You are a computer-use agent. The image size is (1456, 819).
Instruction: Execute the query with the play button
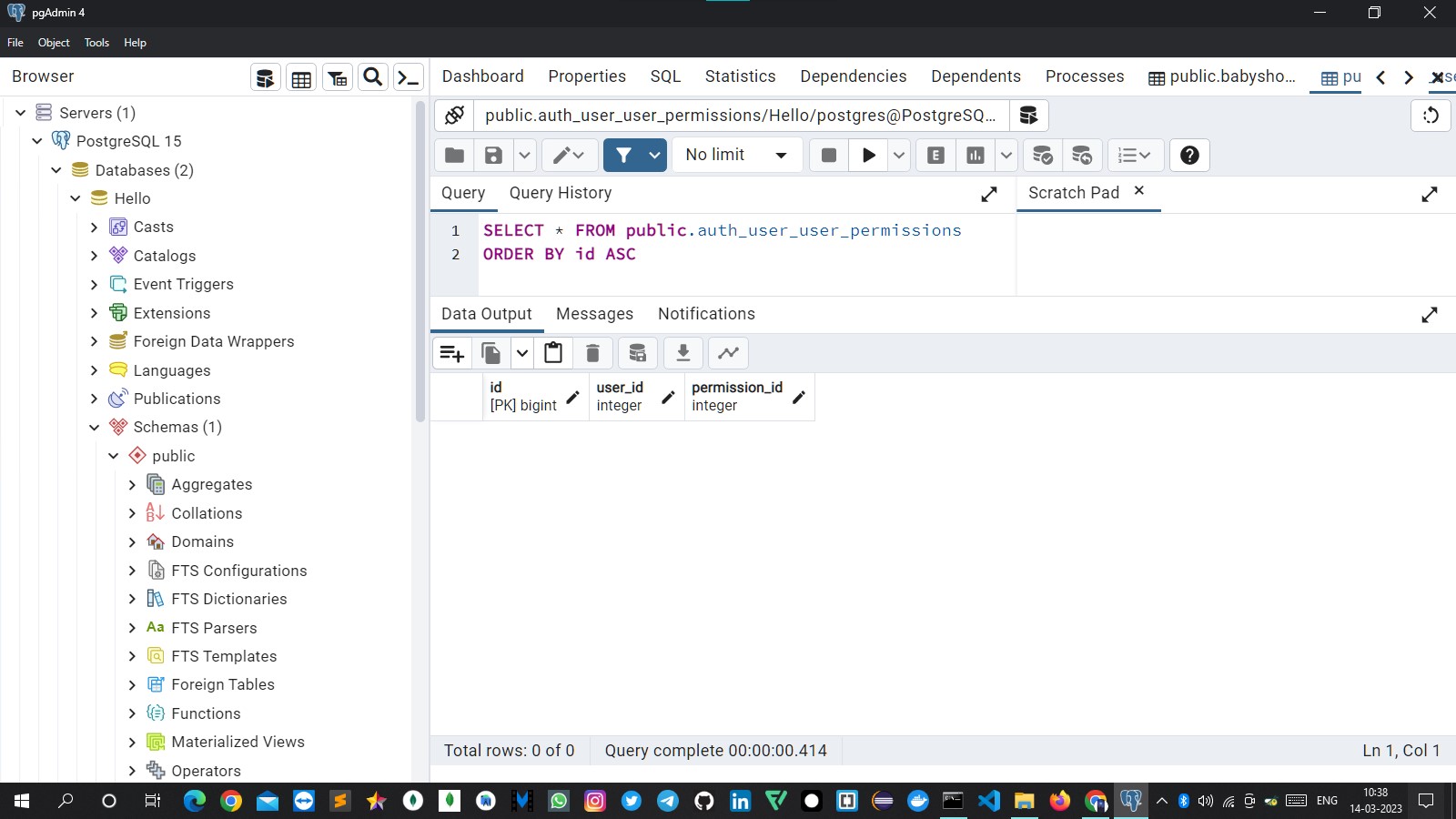click(868, 155)
